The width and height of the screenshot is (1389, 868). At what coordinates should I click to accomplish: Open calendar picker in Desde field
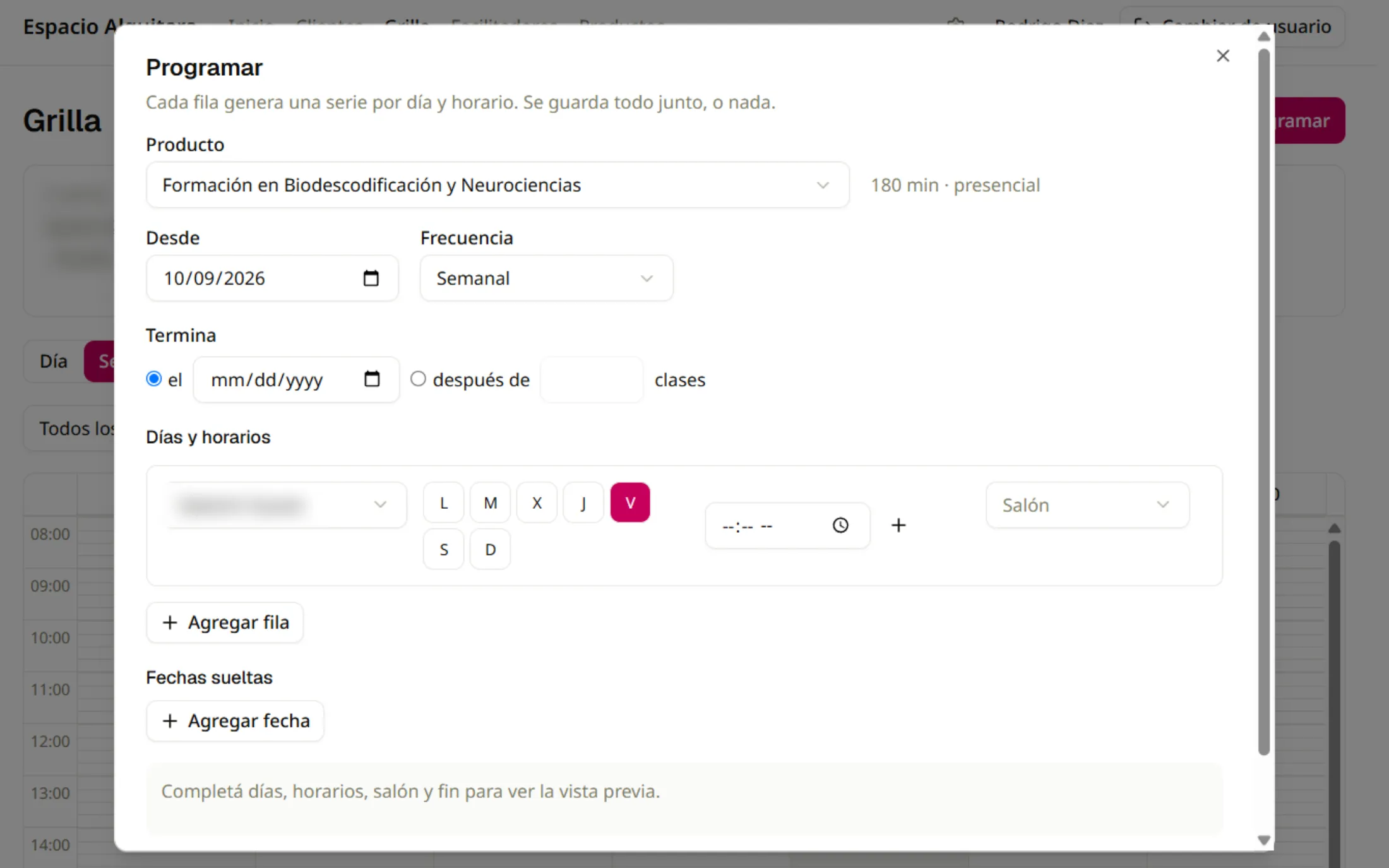tap(371, 278)
